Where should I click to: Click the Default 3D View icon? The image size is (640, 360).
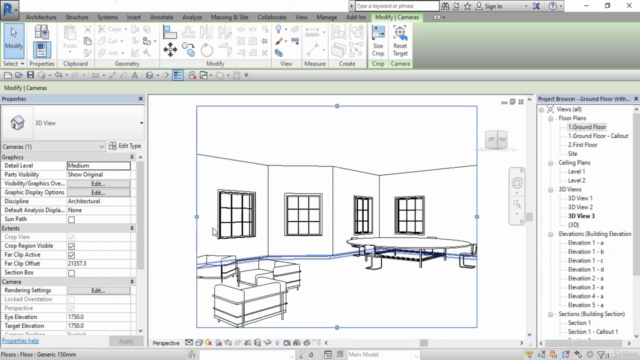tap(149, 75)
